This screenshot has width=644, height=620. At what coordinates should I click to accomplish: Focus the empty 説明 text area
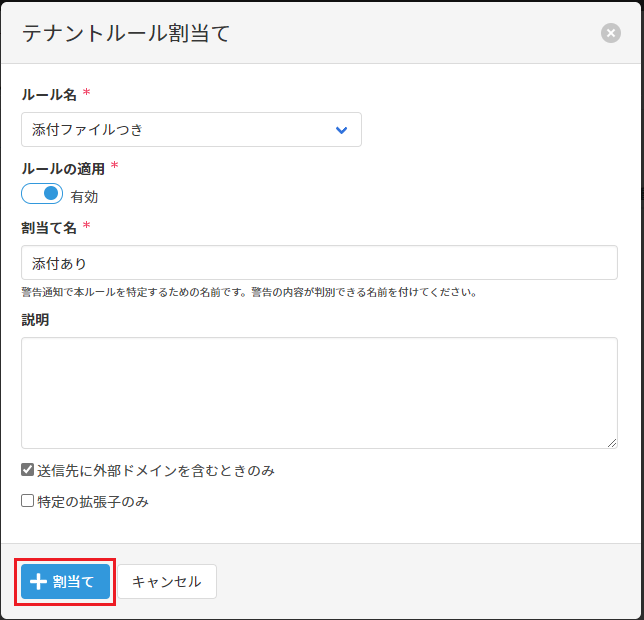[x=318, y=392]
